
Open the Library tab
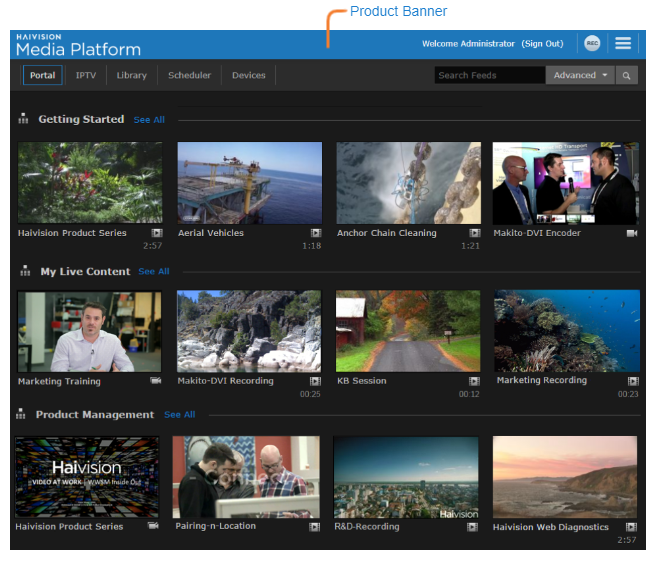[x=131, y=75]
